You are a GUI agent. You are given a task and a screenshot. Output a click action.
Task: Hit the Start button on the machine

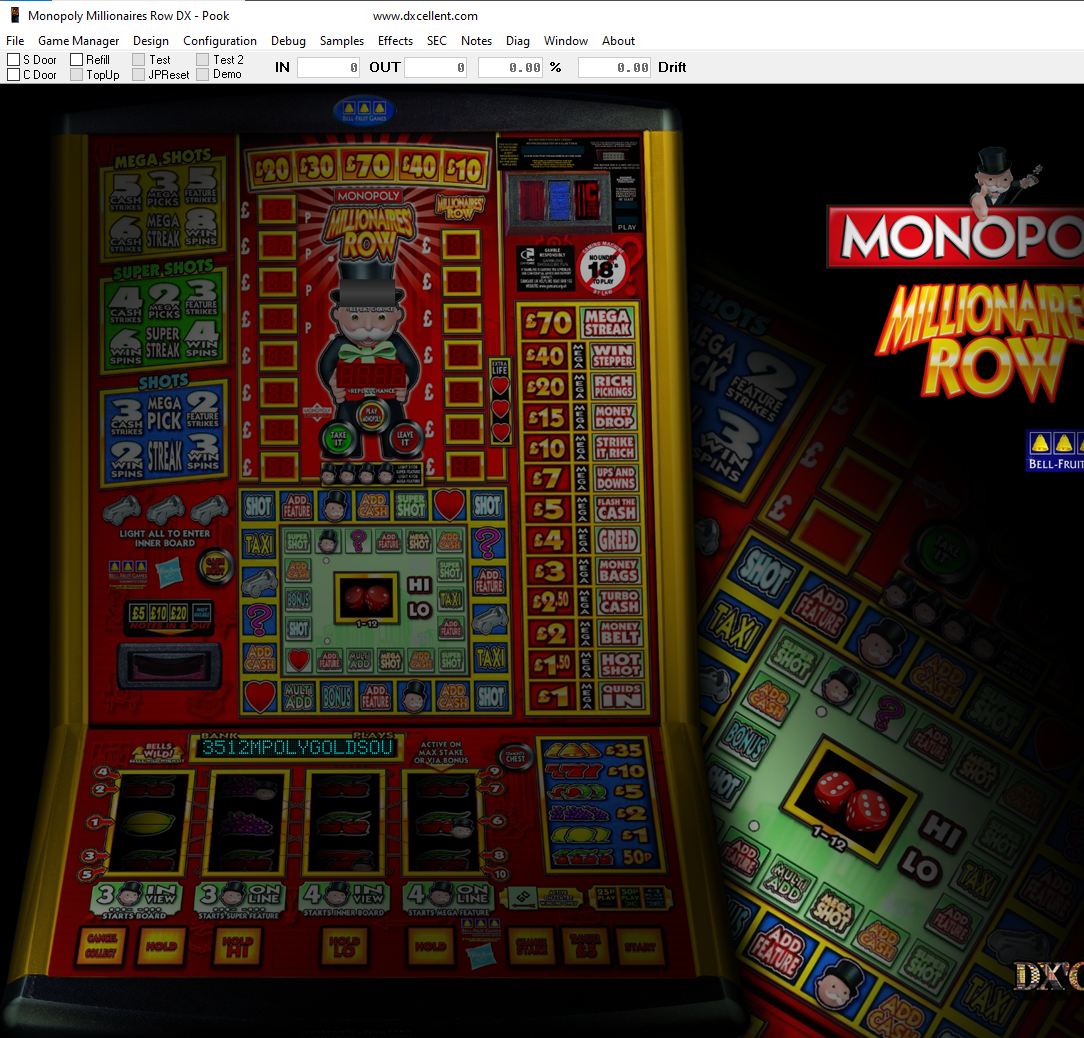pos(640,945)
